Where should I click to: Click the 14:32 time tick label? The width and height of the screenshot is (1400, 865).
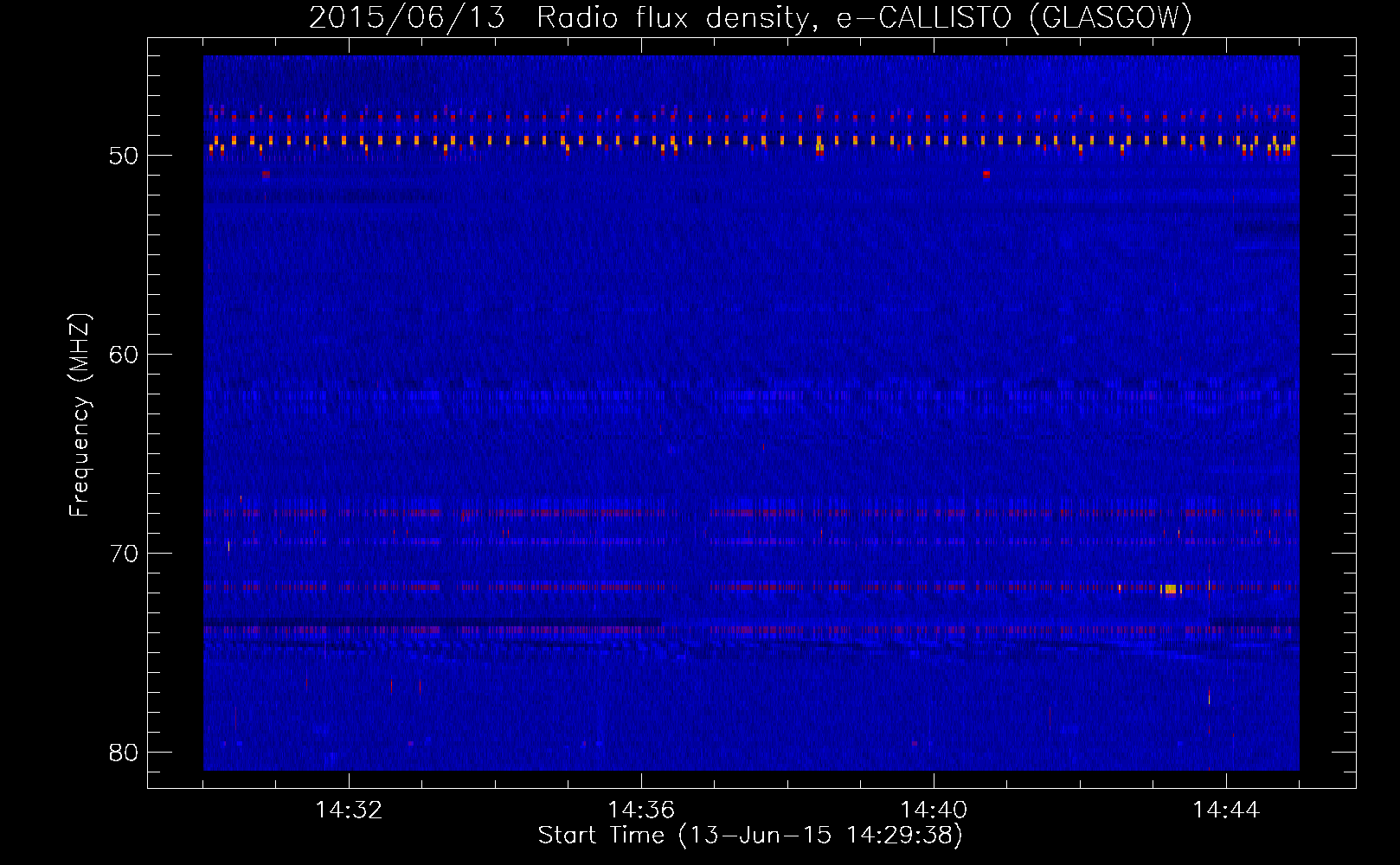pyautogui.click(x=349, y=811)
